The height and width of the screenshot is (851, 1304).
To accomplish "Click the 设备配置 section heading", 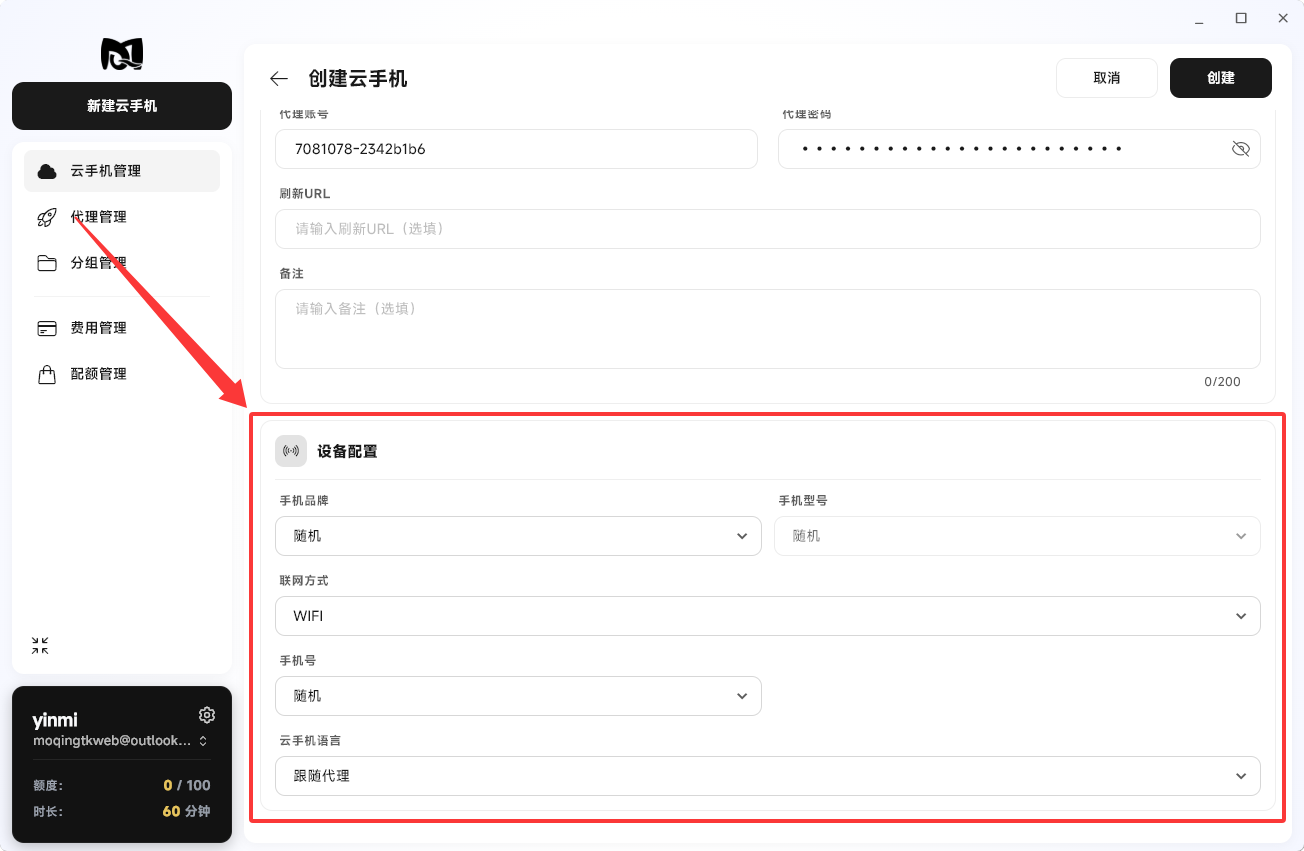I will [347, 451].
